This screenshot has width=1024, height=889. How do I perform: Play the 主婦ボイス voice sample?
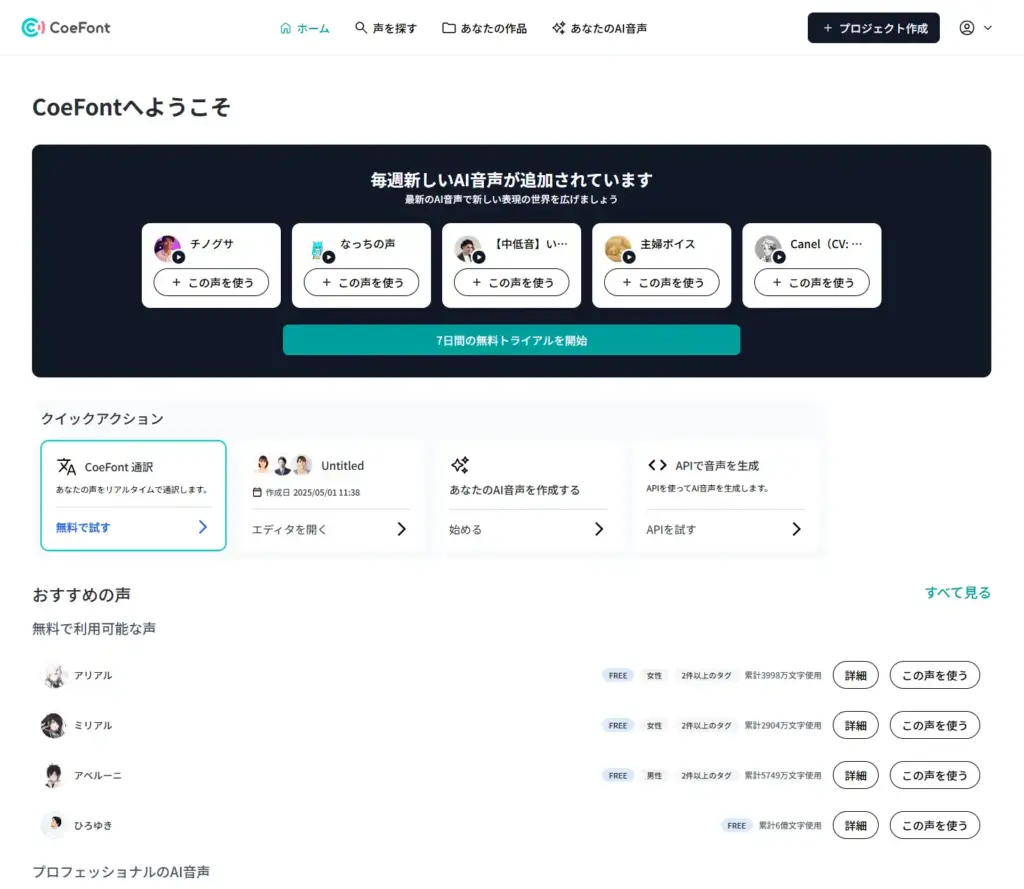[629, 257]
